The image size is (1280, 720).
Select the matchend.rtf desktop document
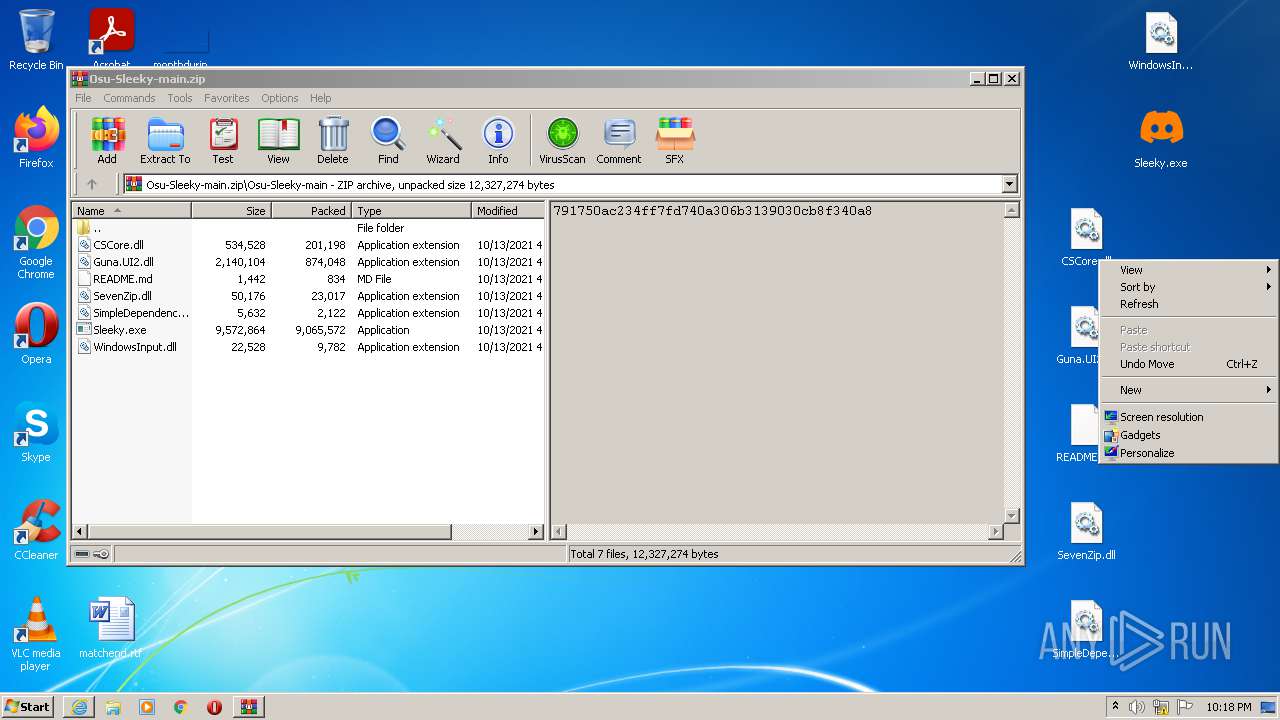(111, 628)
